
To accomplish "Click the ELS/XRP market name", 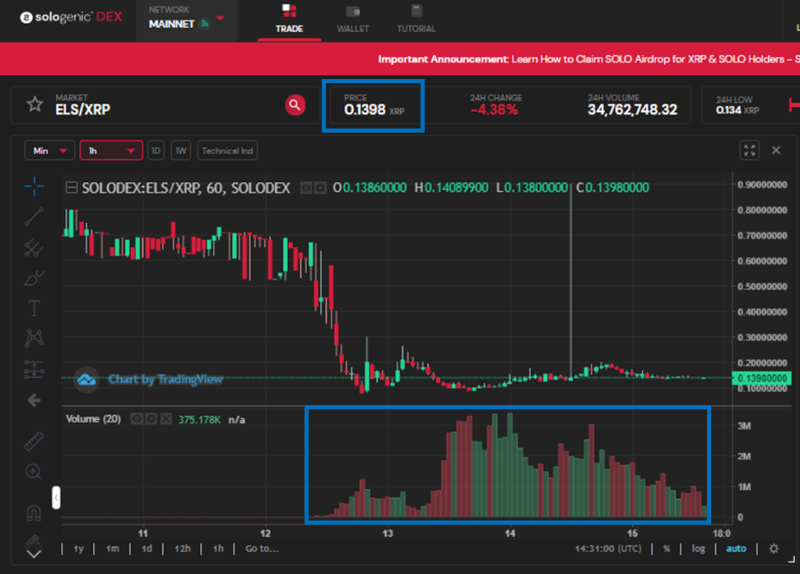I will [x=83, y=109].
